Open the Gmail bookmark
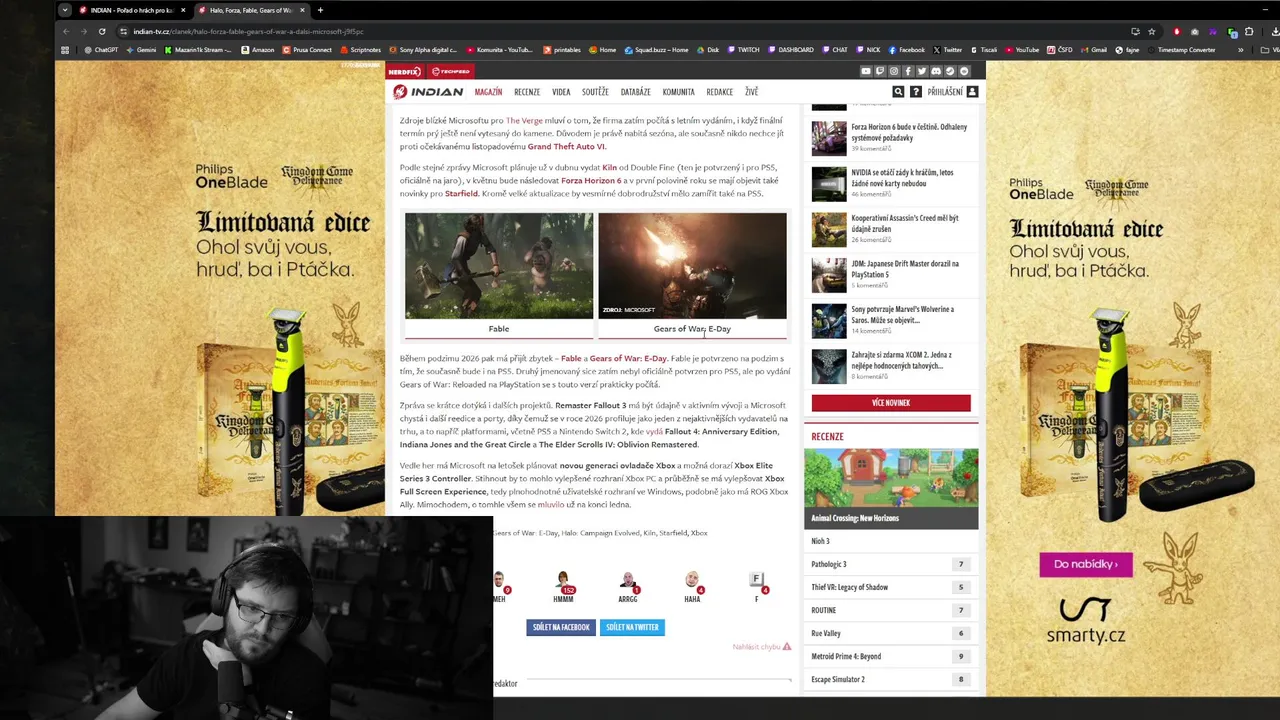1280x720 pixels. [1094, 50]
